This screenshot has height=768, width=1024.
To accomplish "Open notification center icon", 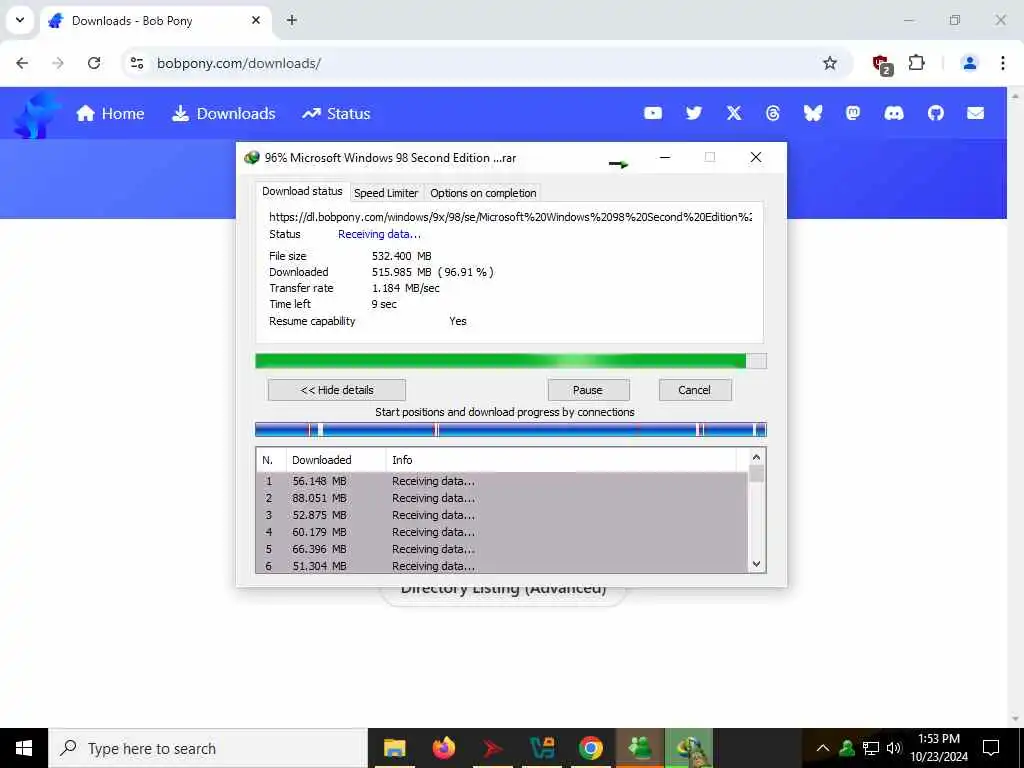I will [x=991, y=748].
